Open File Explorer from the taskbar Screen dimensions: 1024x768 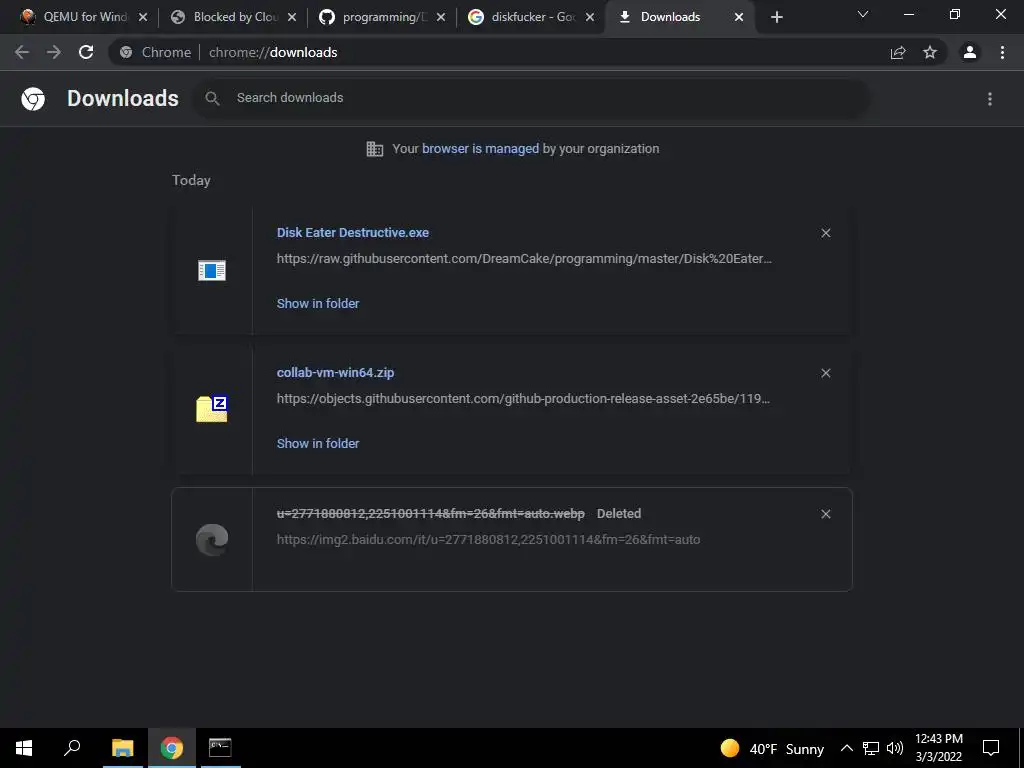(122, 748)
